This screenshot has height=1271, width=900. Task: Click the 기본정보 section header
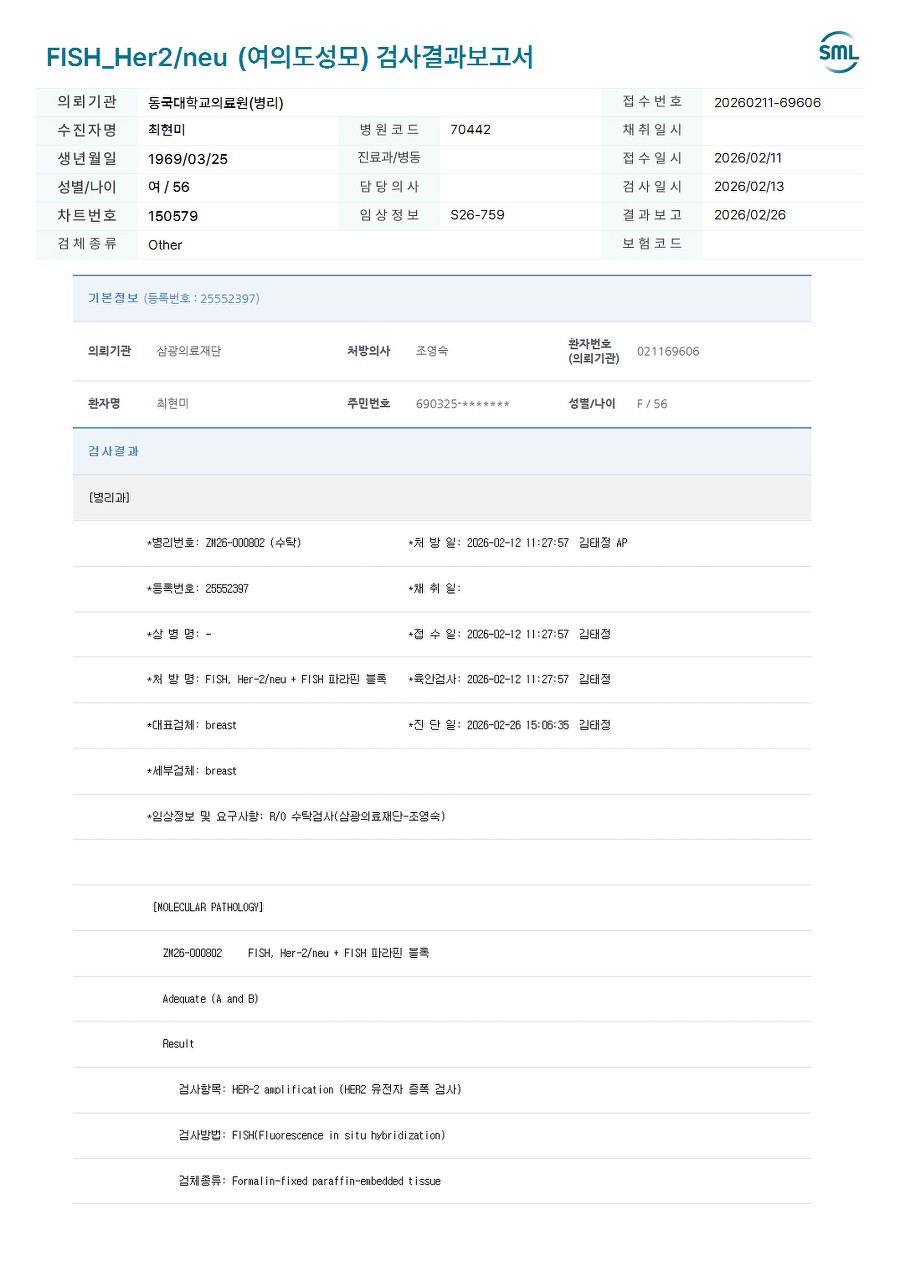click(x=442, y=298)
